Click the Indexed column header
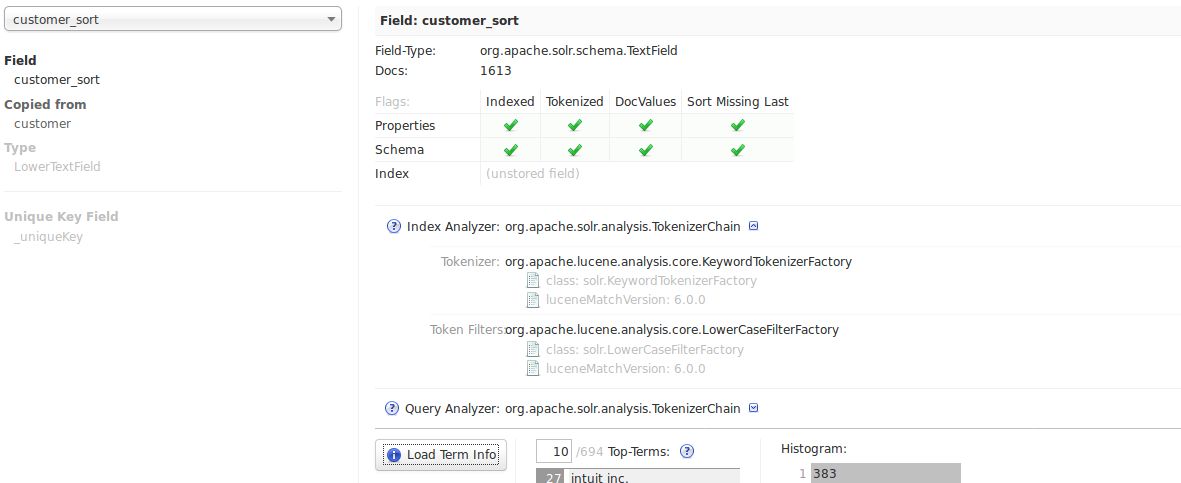This screenshot has height=483, width=1181. (x=510, y=102)
